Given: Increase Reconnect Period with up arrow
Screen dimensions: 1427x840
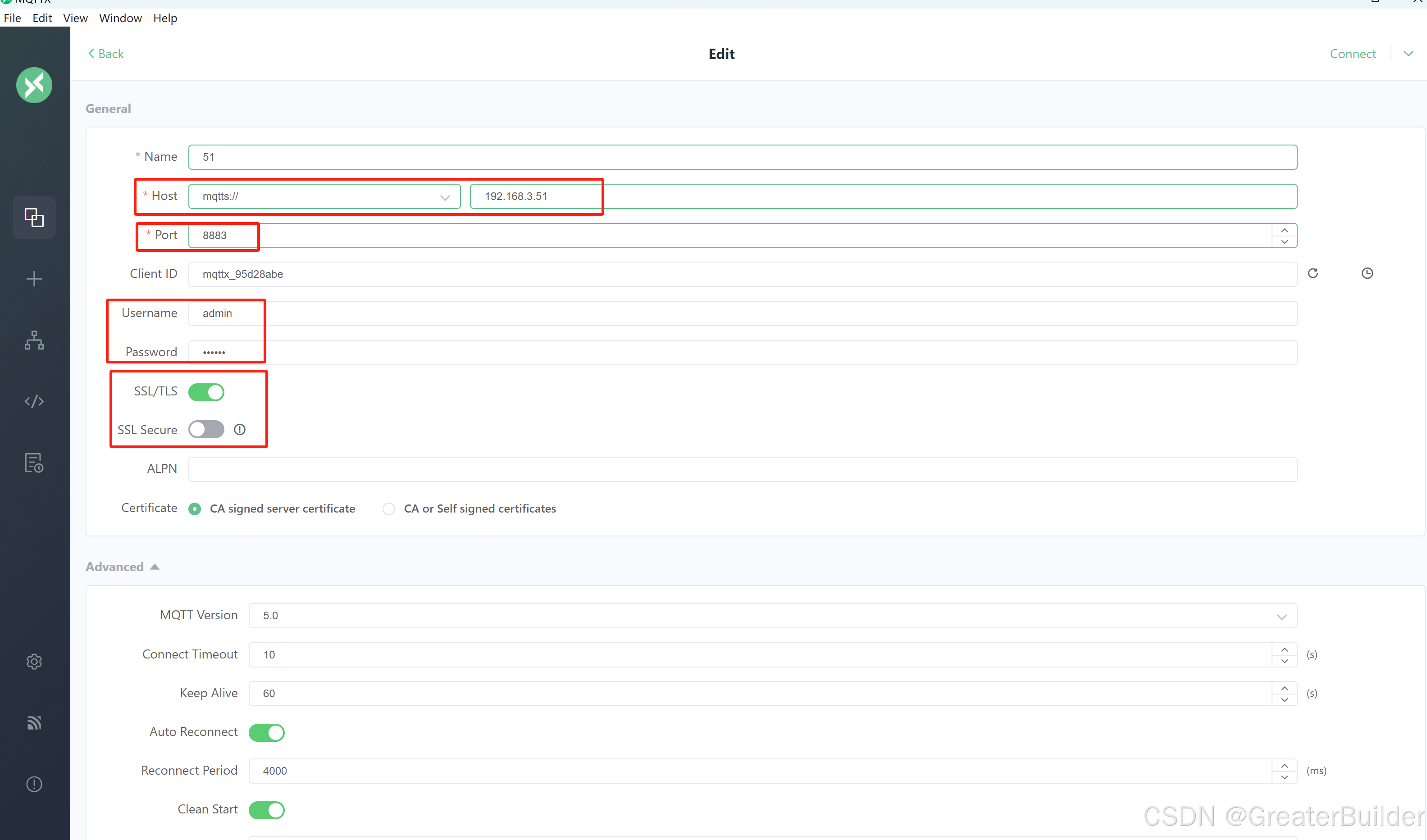Looking at the screenshot, I should tap(1284, 765).
